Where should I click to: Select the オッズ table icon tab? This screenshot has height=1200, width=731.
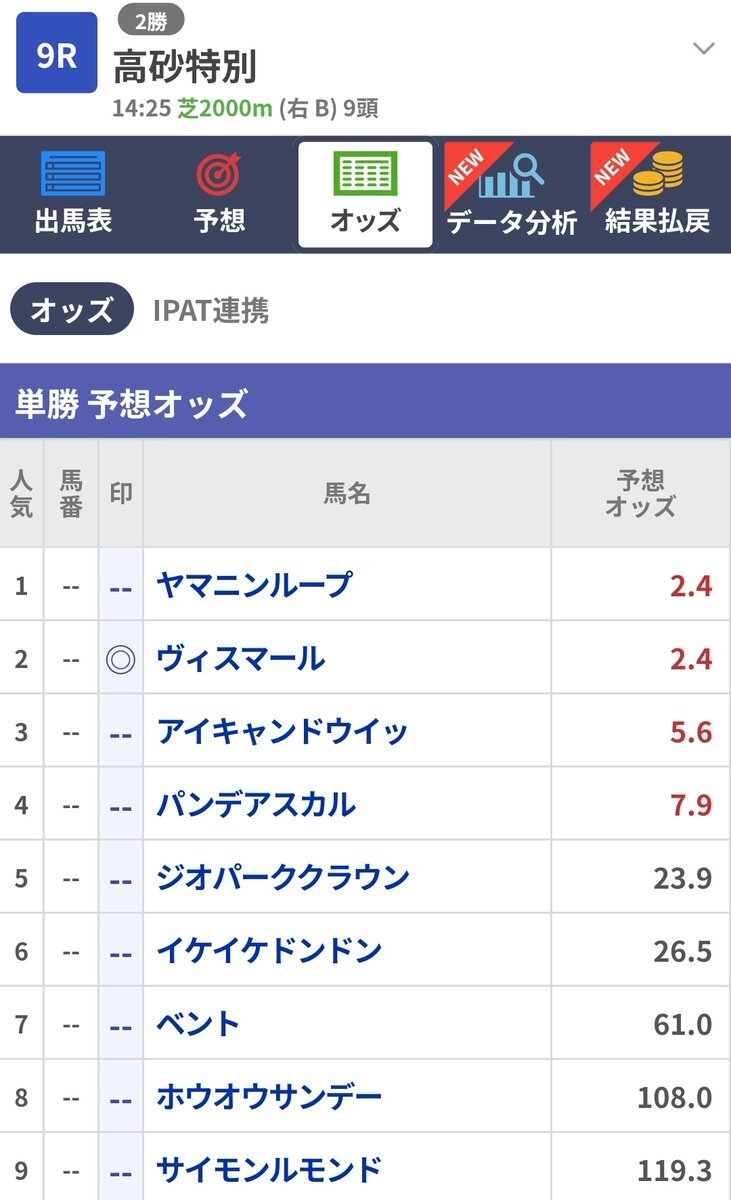click(365, 194)
